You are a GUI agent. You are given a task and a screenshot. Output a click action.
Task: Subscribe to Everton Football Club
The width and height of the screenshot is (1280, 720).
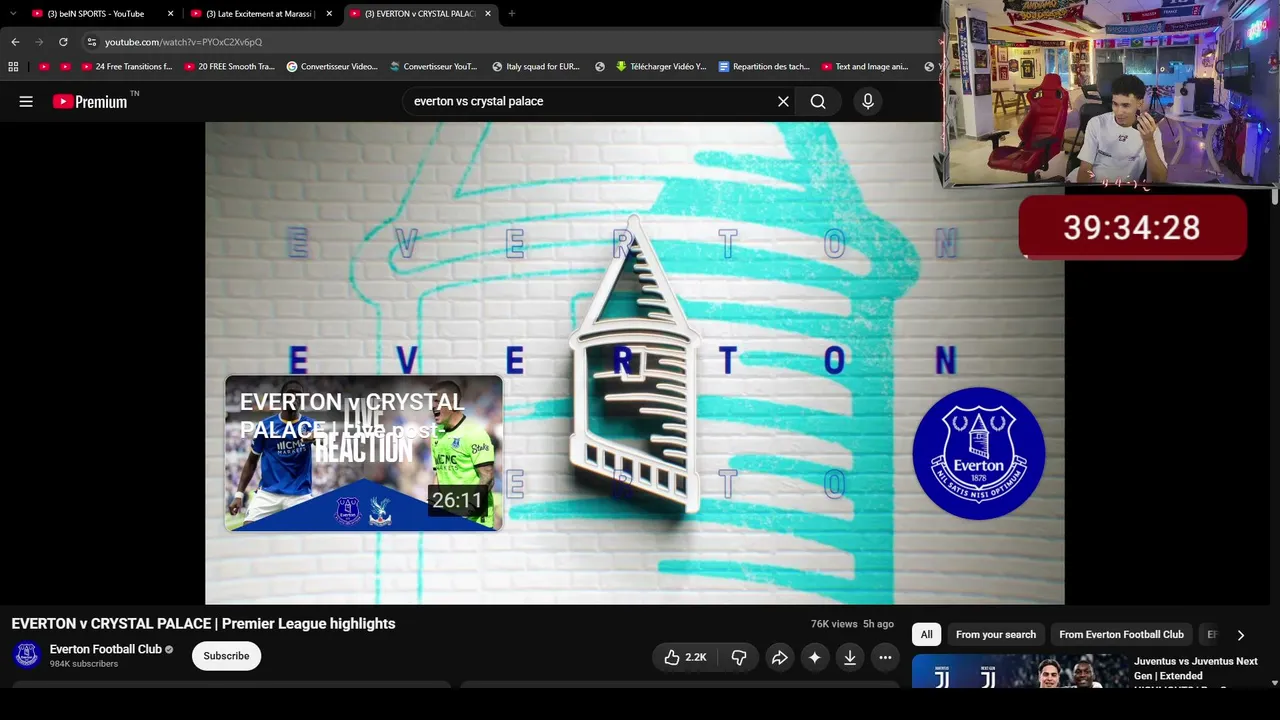[226, 656]
